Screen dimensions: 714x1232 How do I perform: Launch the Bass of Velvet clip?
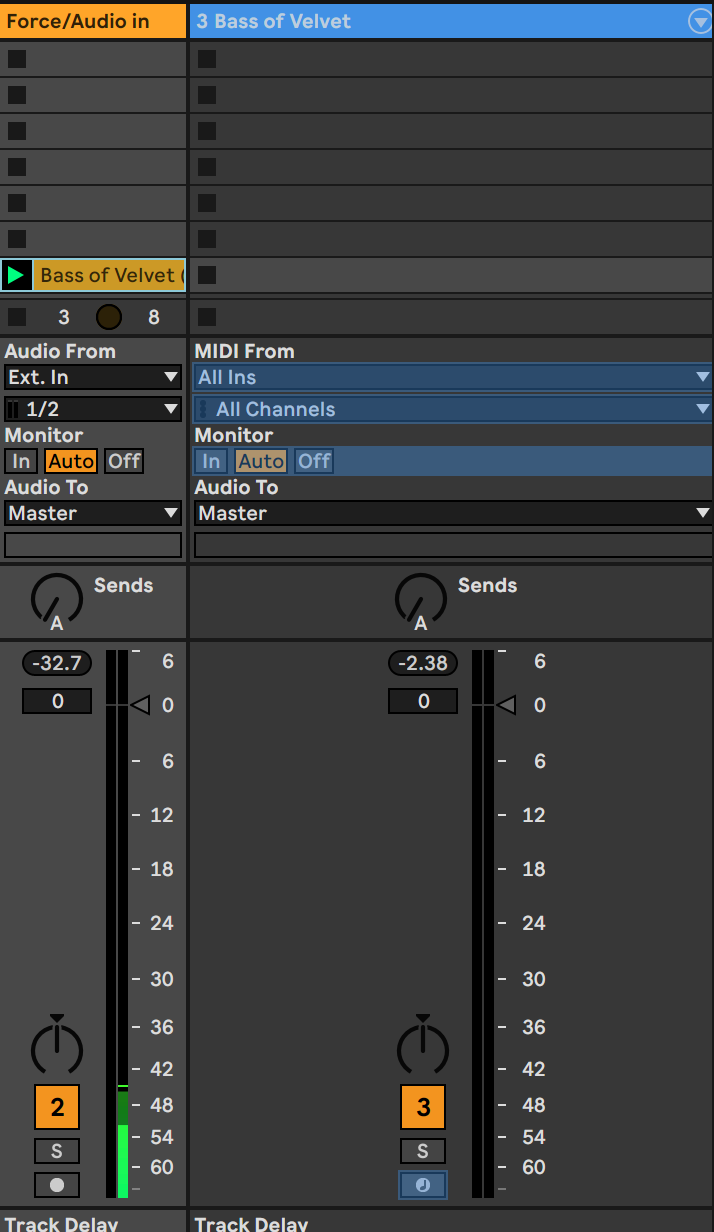[x=16, y=274]
